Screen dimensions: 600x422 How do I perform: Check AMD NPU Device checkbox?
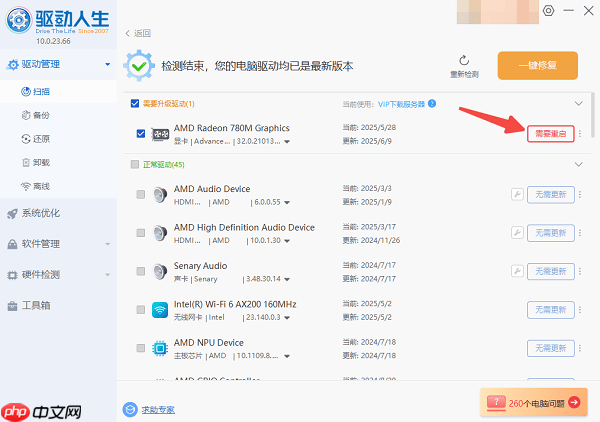141,348
